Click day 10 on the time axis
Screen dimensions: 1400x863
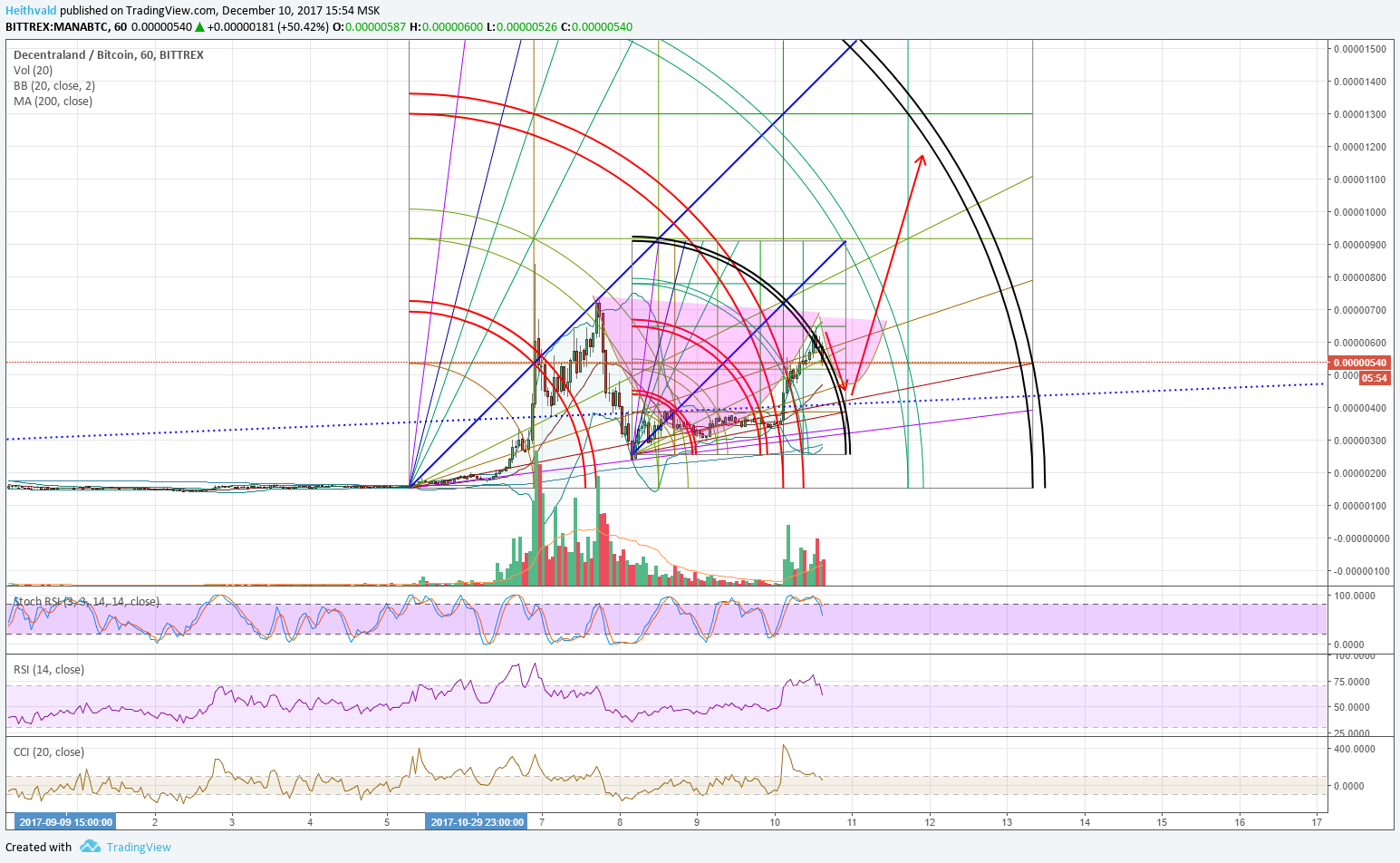(x=775, y=822)
